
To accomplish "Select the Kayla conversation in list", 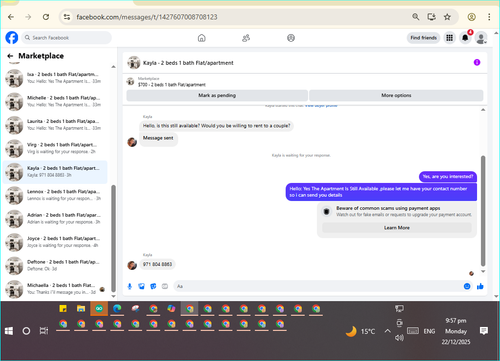I will click(55, 172).
